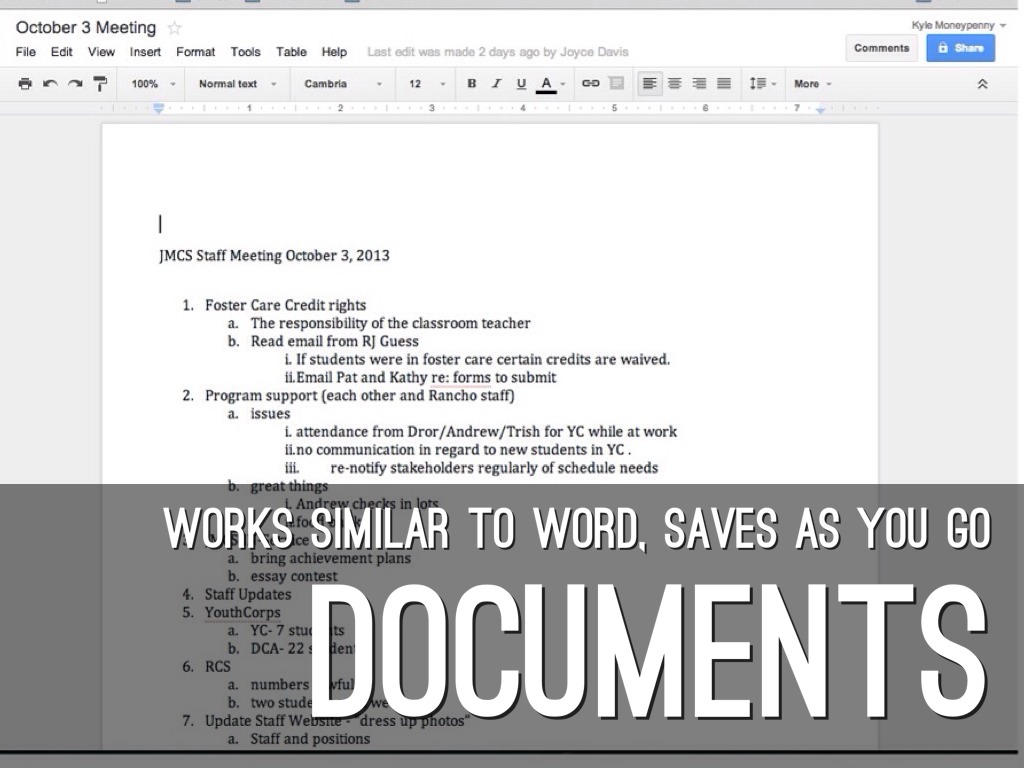
Task: Click the document title October 3 Meeting
Action: [86, 28]
